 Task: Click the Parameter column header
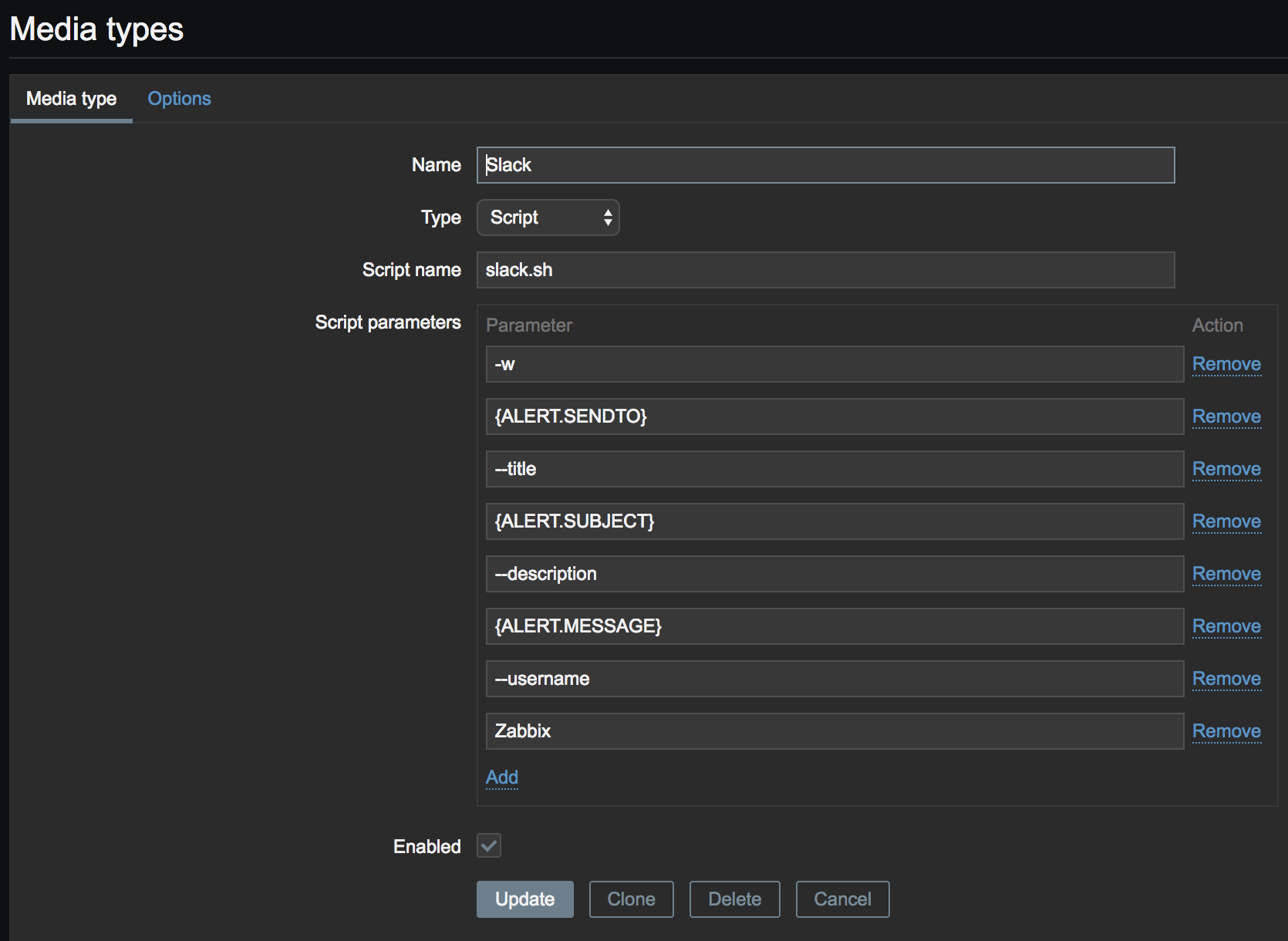coord(529,325)
